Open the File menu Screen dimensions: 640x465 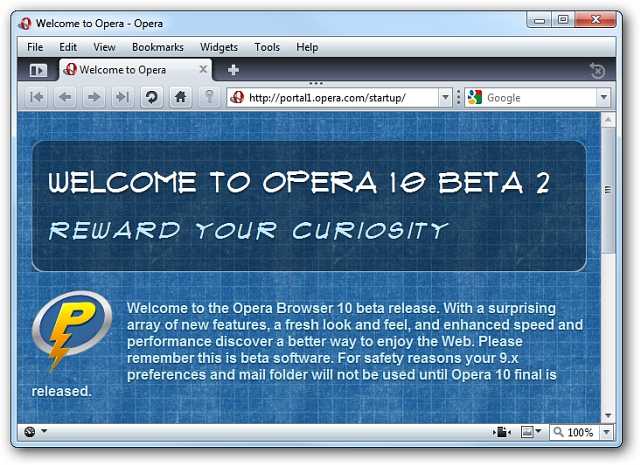[x=35, y=47]
